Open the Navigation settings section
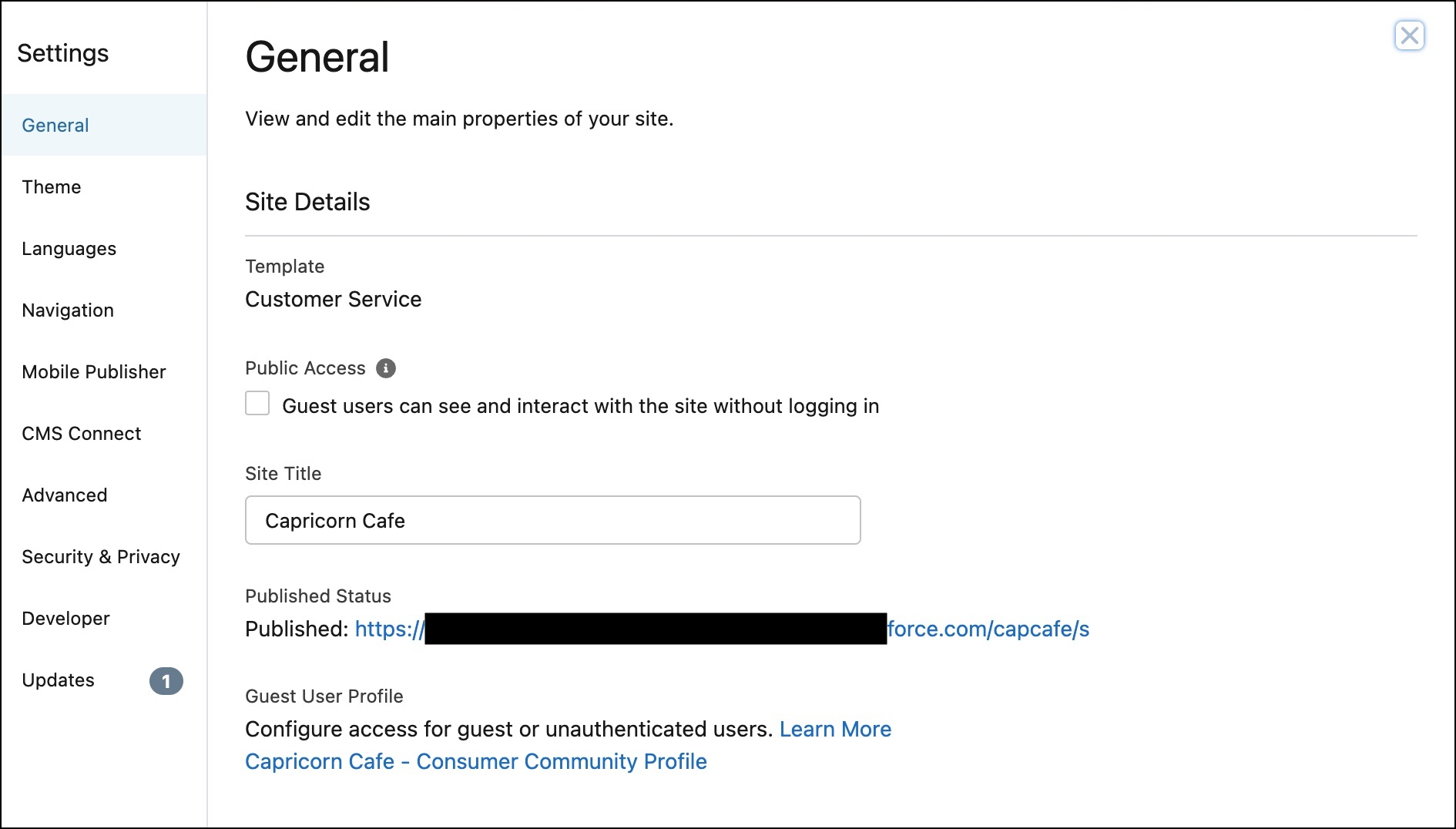This screenshot has height=829, width=1456. [67, 310]
